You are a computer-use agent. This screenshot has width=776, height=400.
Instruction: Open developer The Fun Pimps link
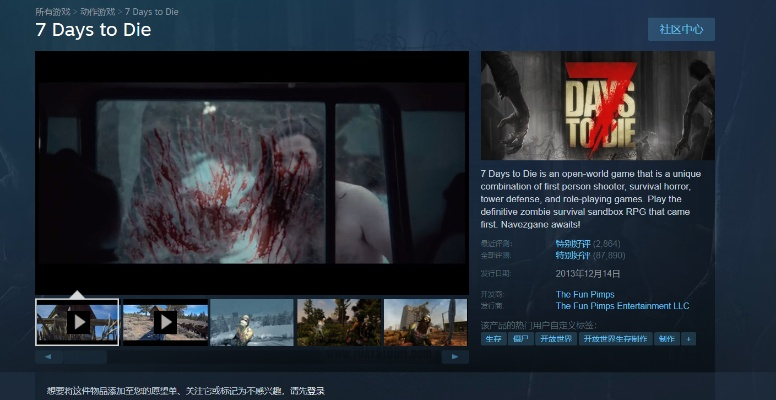(x=585, y=294)
